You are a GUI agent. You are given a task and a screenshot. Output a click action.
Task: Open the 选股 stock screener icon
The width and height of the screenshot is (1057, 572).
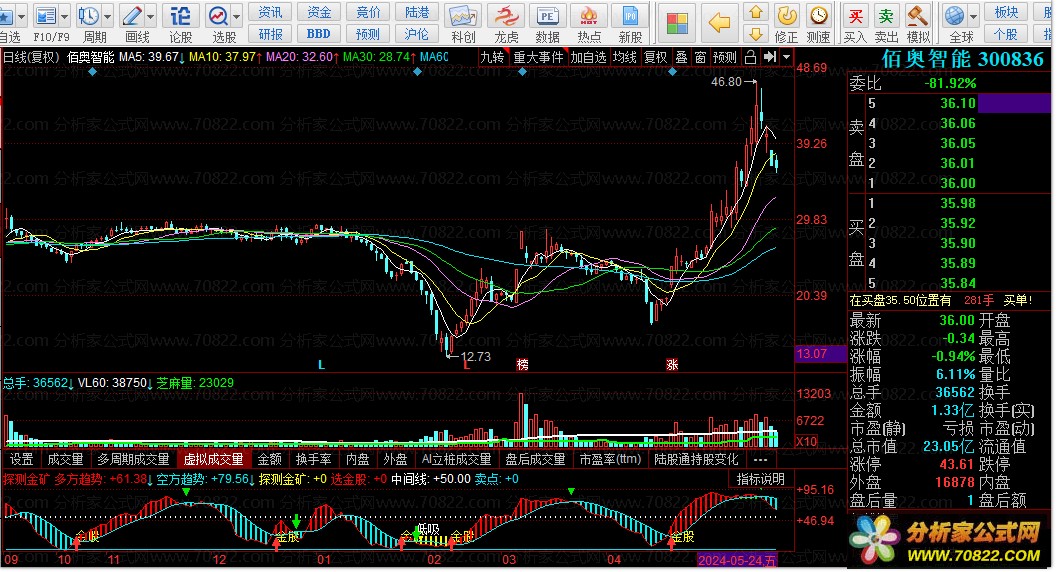pos(218,15)
